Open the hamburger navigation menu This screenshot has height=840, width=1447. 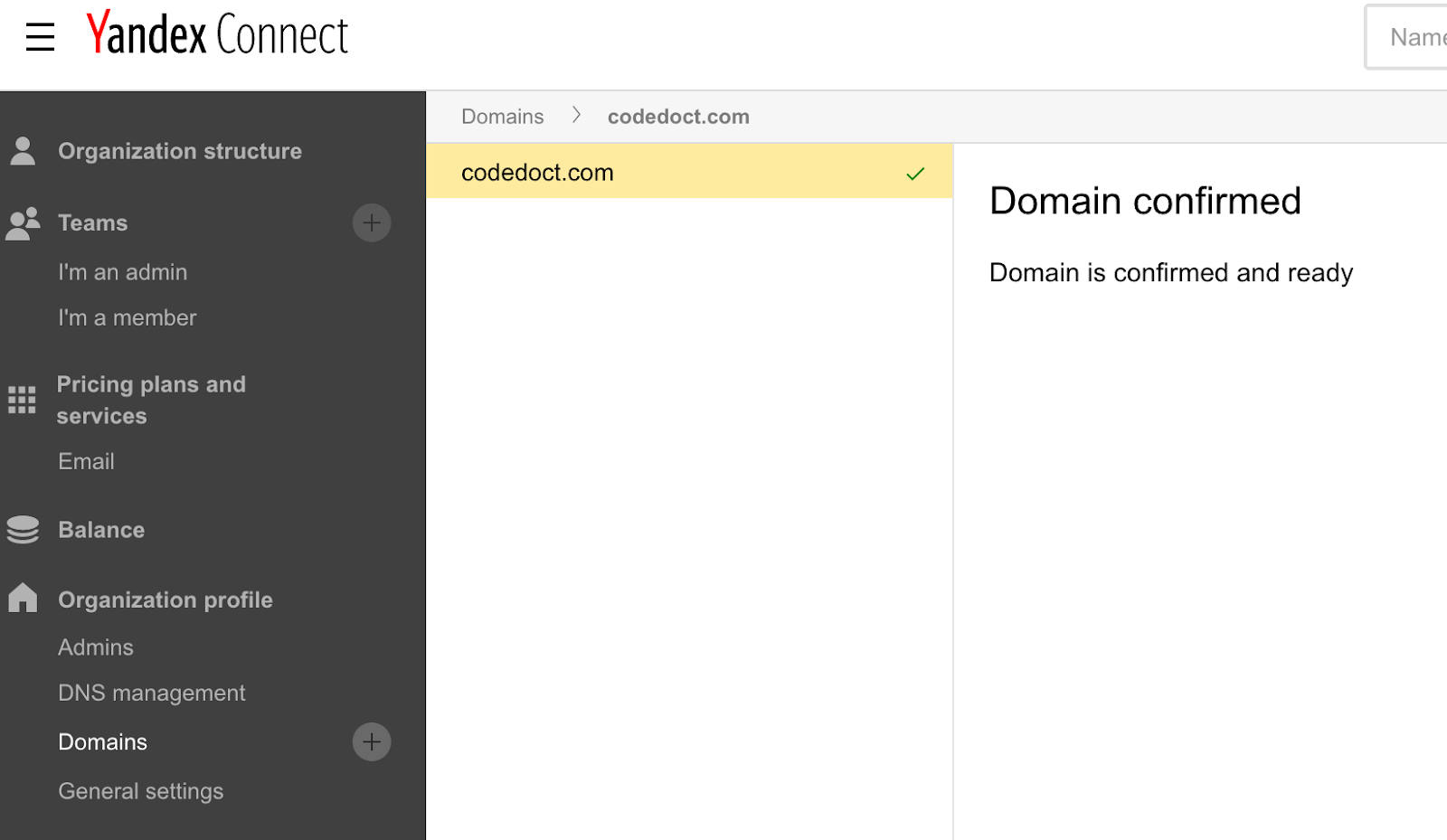tap(39, 37)
